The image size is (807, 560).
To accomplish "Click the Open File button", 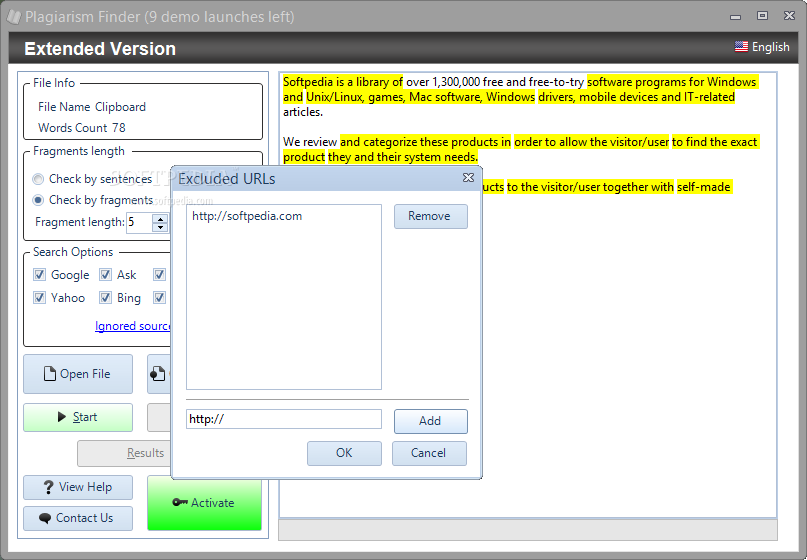I will click(x=78, y=374).
